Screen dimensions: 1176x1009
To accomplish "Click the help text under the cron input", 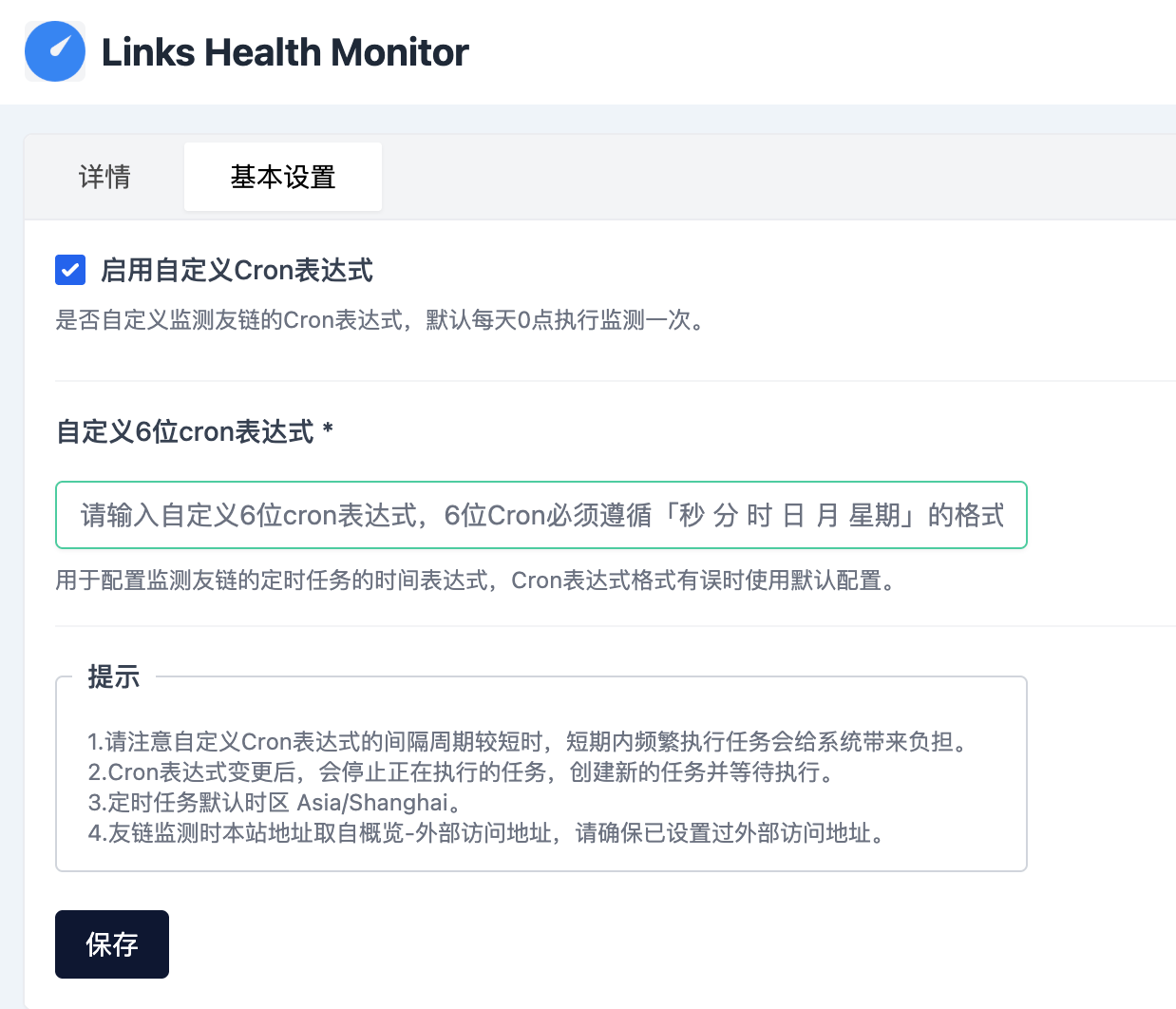I will [x=477, y=580].
